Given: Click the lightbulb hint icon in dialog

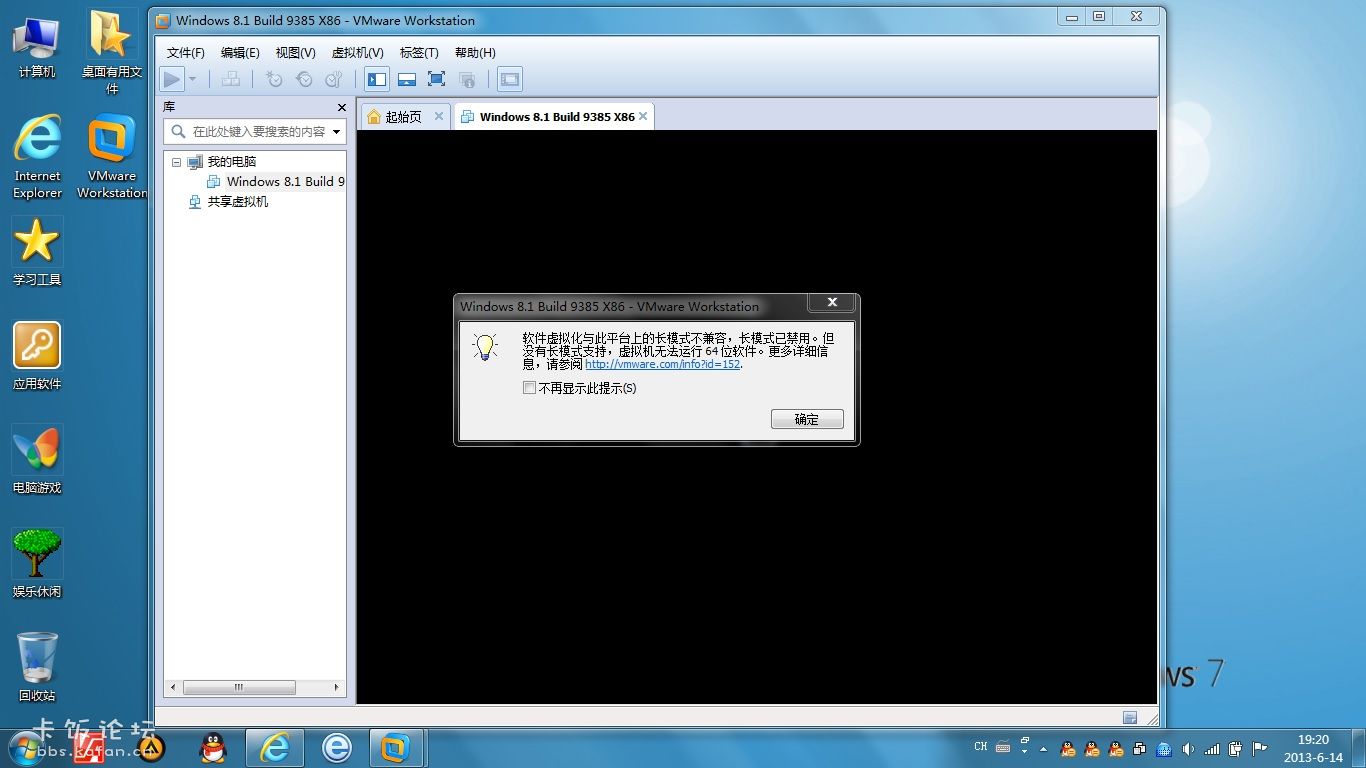Looking at the screenshot, I should (485, 347).
